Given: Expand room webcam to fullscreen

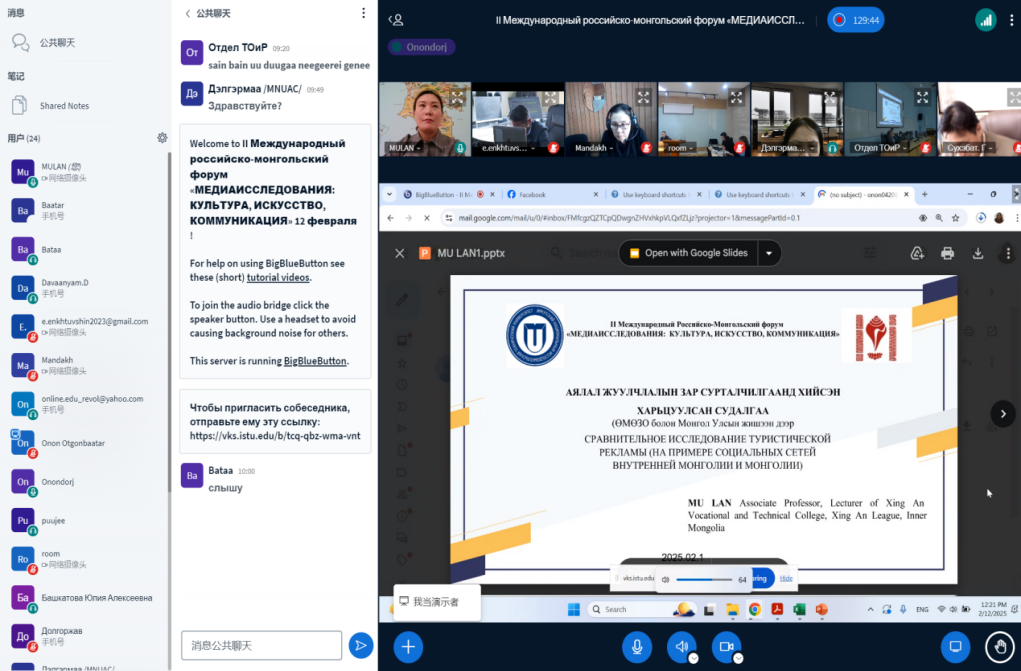Looking at the screenshot, I should [x=736, y=98].
